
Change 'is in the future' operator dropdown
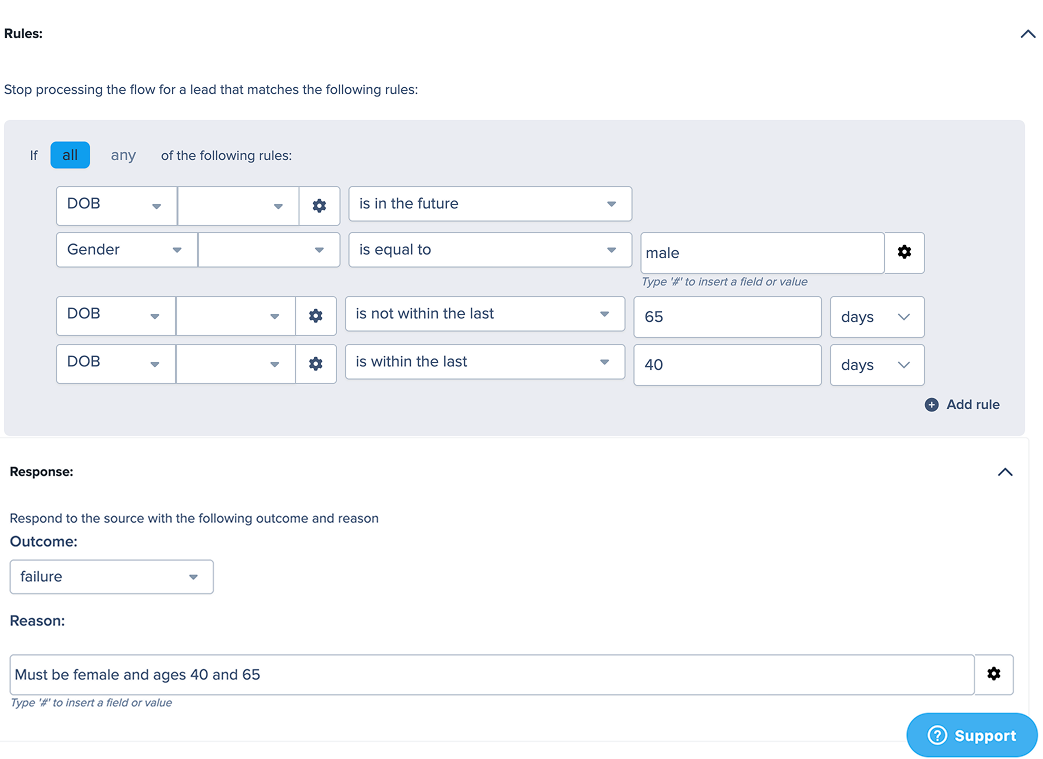tap(489, 204)
